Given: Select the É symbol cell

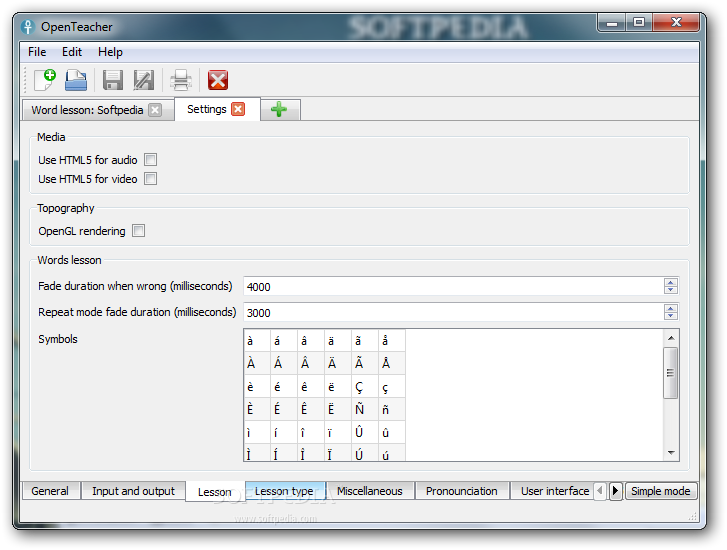Looking at the screenshot, I should tap(284, 409).
